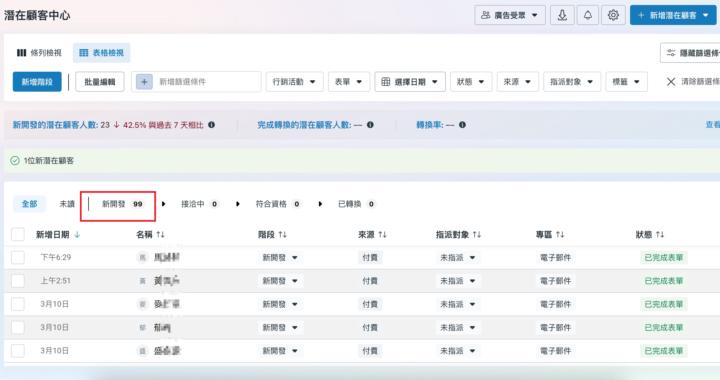Open settings gear icon
The image size is (720, 380).
pos(613,15)
